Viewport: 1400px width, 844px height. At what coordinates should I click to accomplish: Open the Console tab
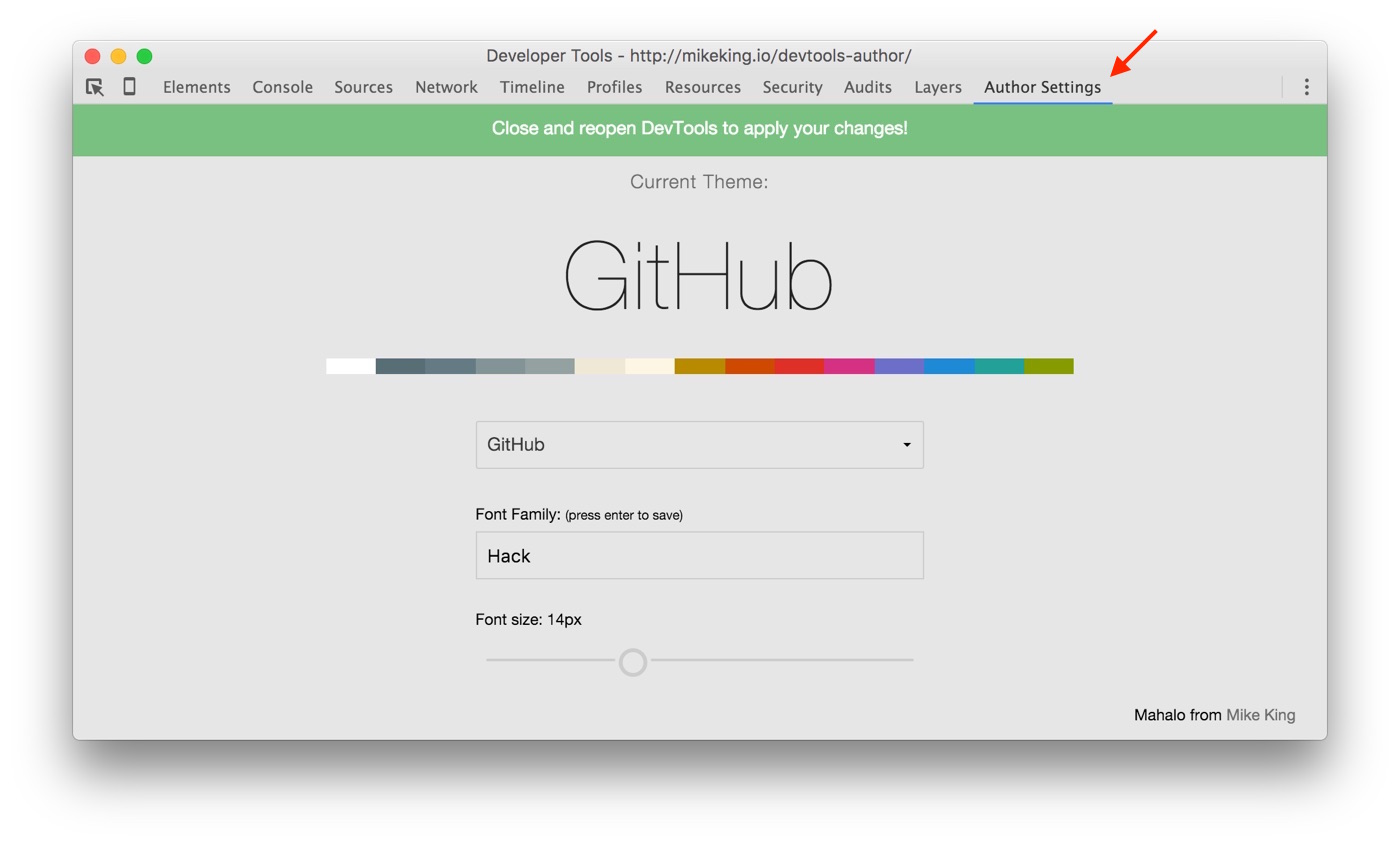point(283,87)
